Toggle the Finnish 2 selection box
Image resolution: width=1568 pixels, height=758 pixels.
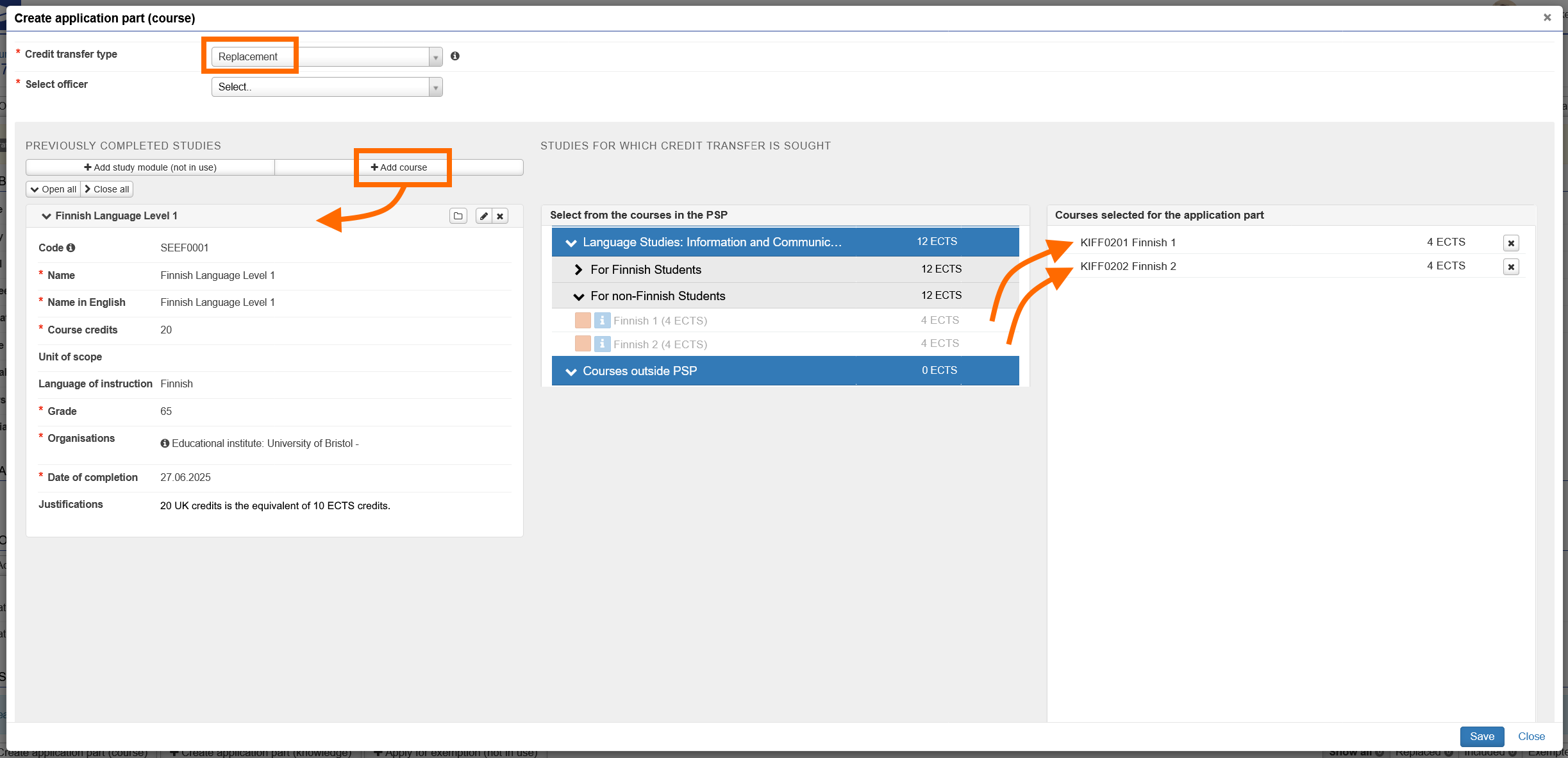coord(583,344)
